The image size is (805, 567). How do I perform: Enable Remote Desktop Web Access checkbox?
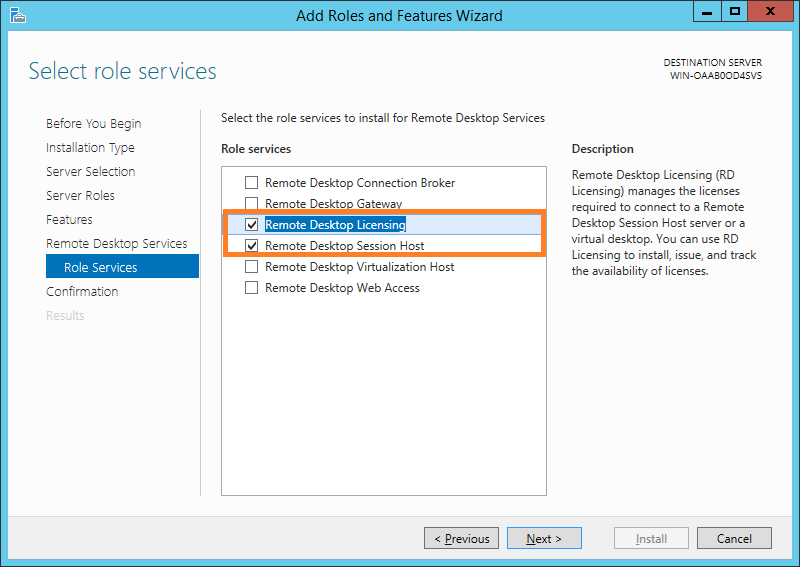tap(252, 288)
